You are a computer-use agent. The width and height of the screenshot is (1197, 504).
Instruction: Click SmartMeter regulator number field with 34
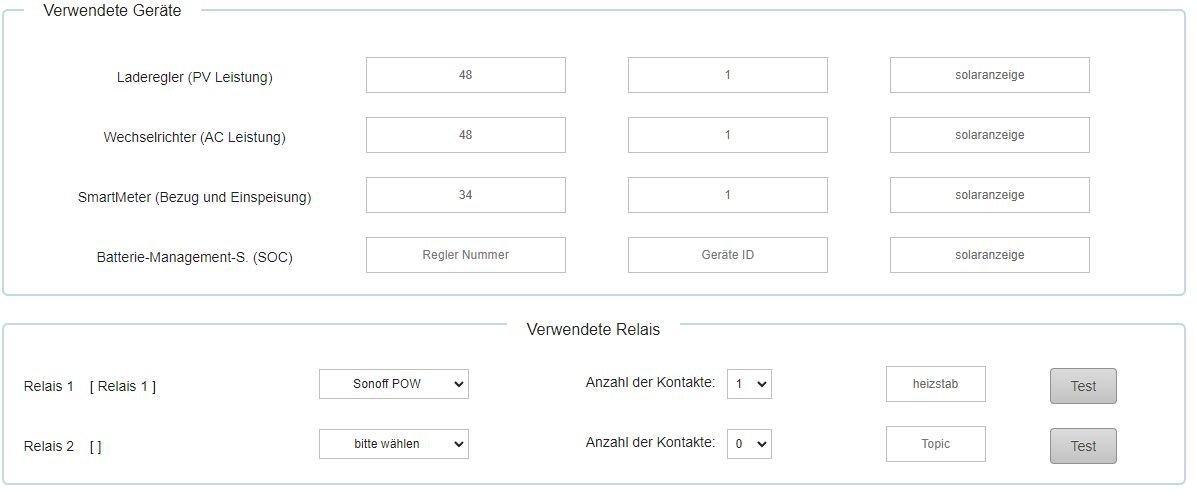pyautogui.click(x=465, y=195)
